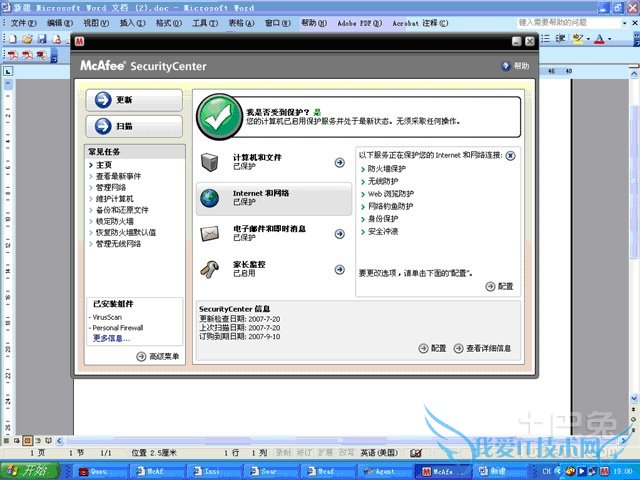Screen dimensions: 640x480
Task: Click 查看详细信息 button
Action: (482, 348)
